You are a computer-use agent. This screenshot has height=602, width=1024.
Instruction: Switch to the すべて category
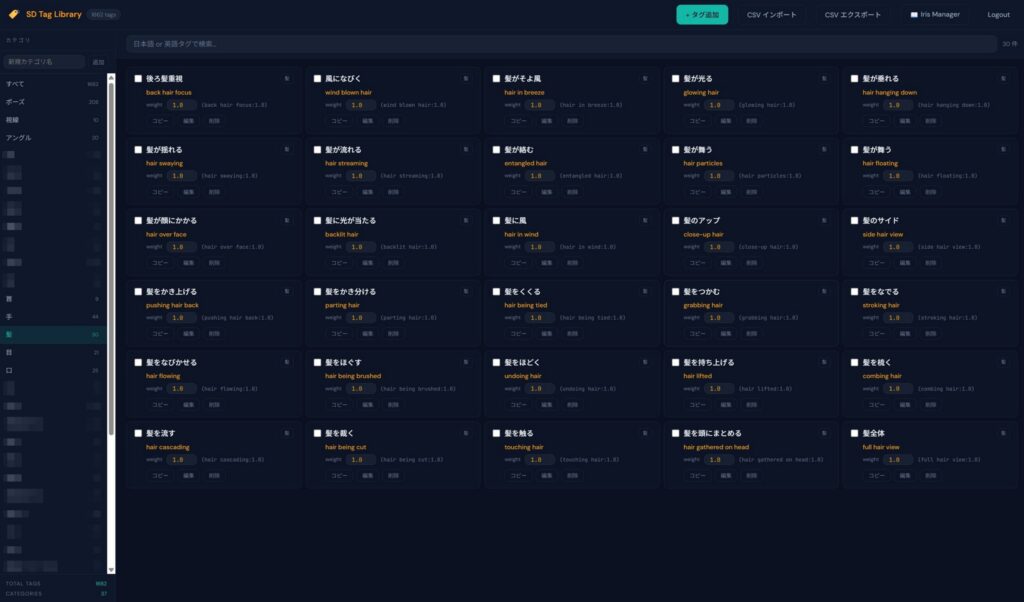point(16,84)
